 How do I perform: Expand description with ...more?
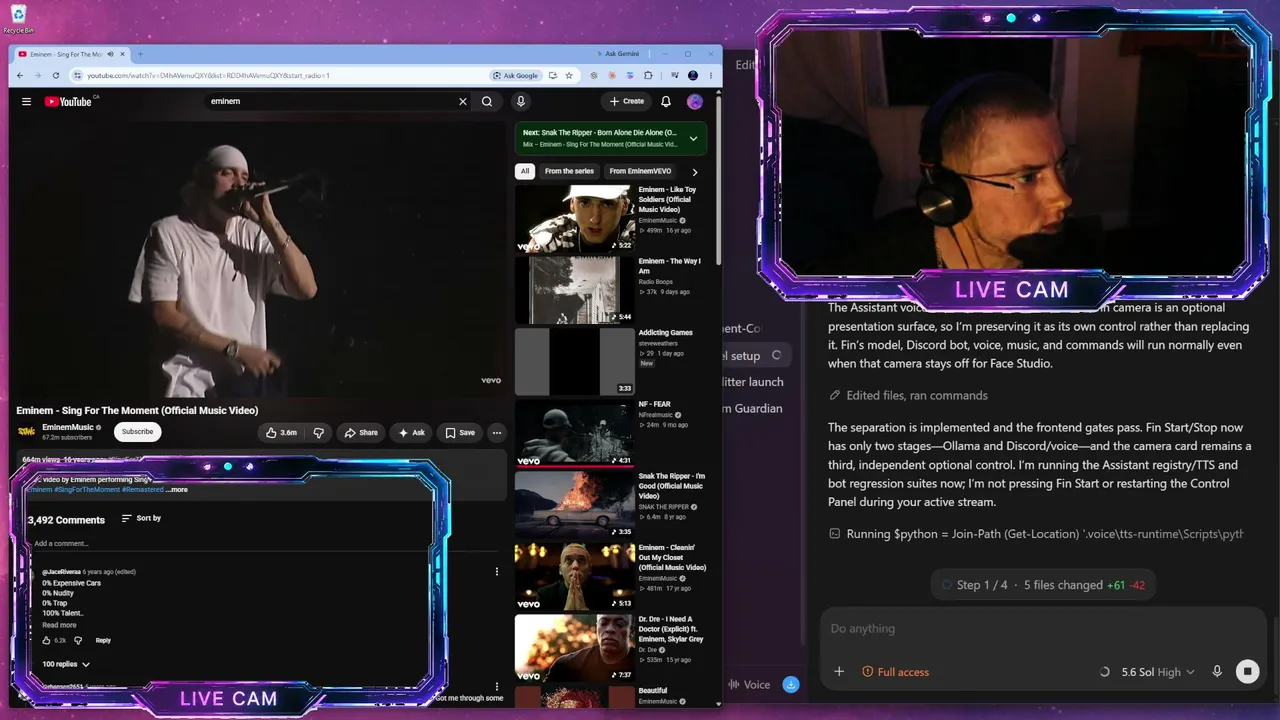177,490
